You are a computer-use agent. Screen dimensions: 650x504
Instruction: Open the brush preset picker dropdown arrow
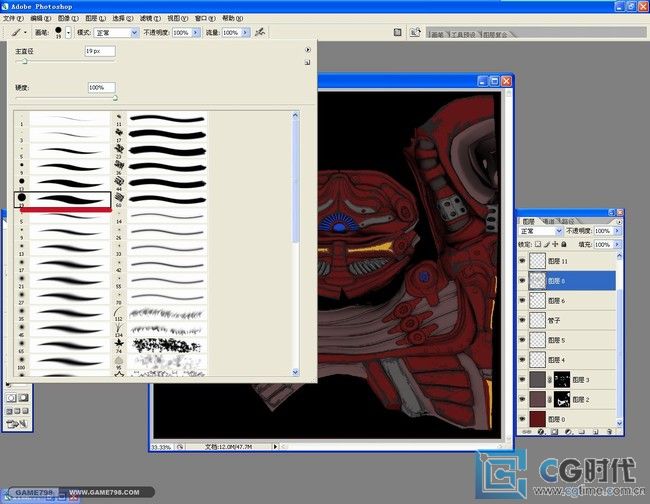tap(68, 32)
